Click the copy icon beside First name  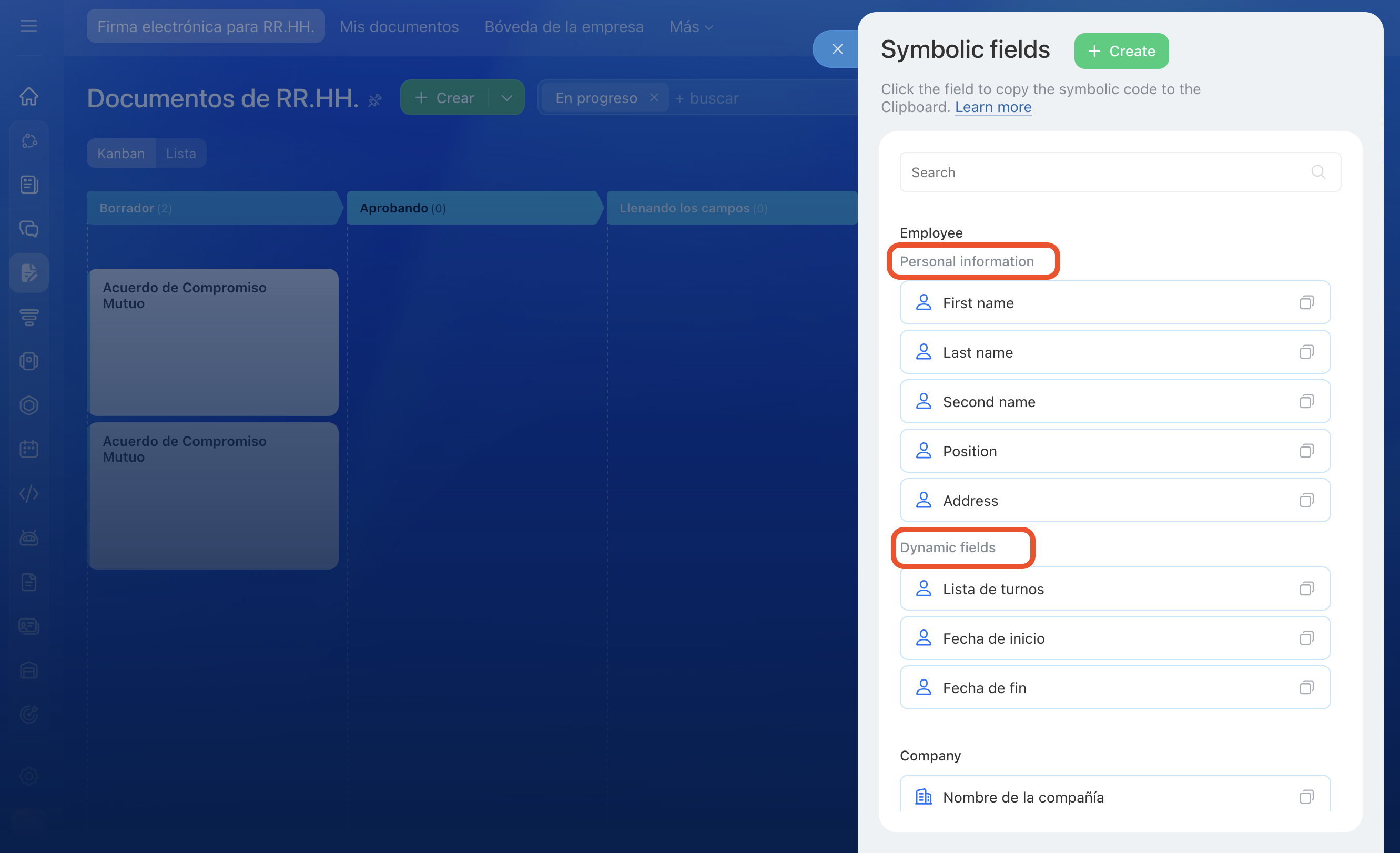pyautogui.click(x=1306, y=302)
